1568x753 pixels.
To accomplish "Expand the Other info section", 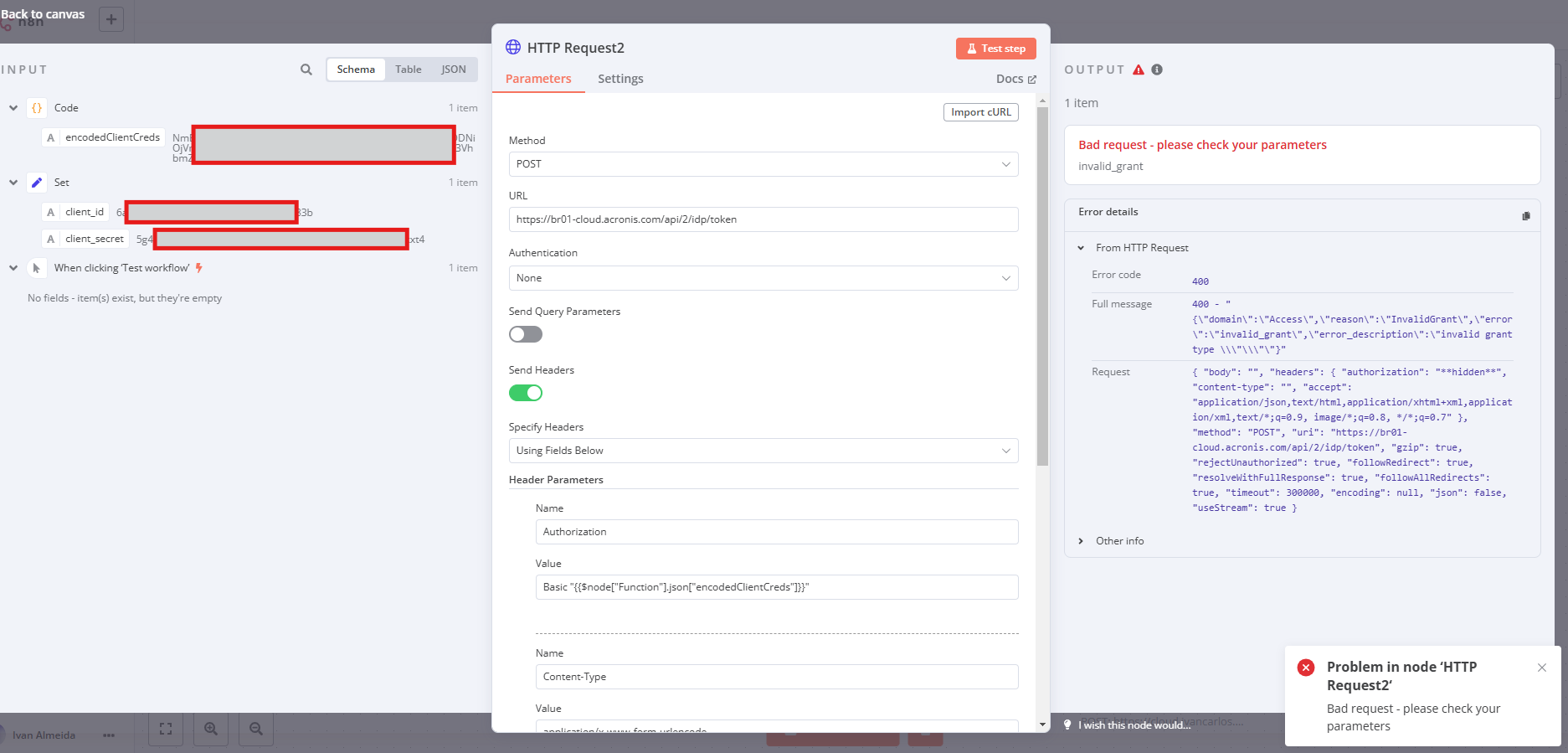I will coord(1081,541).
